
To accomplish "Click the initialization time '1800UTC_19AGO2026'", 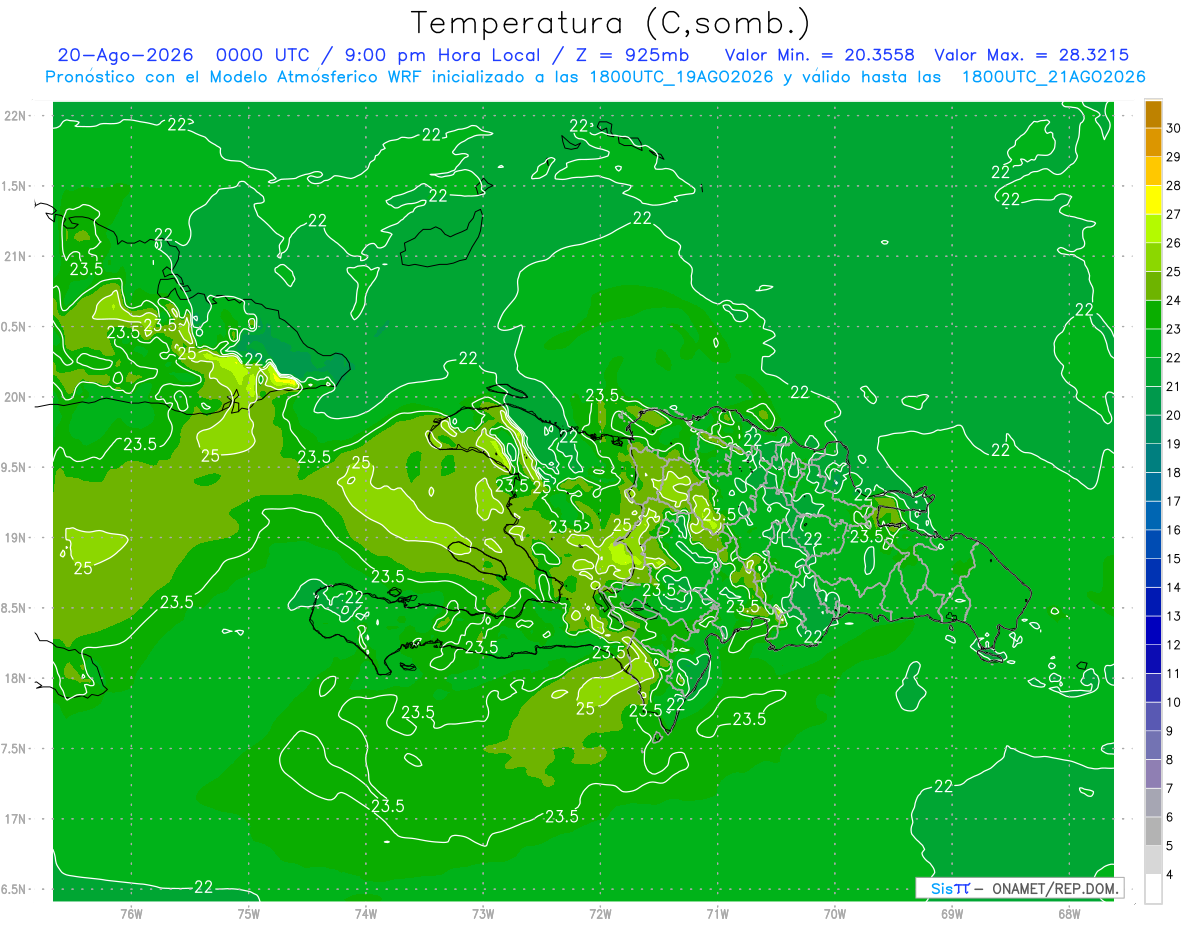I will [x=683, y=77].
